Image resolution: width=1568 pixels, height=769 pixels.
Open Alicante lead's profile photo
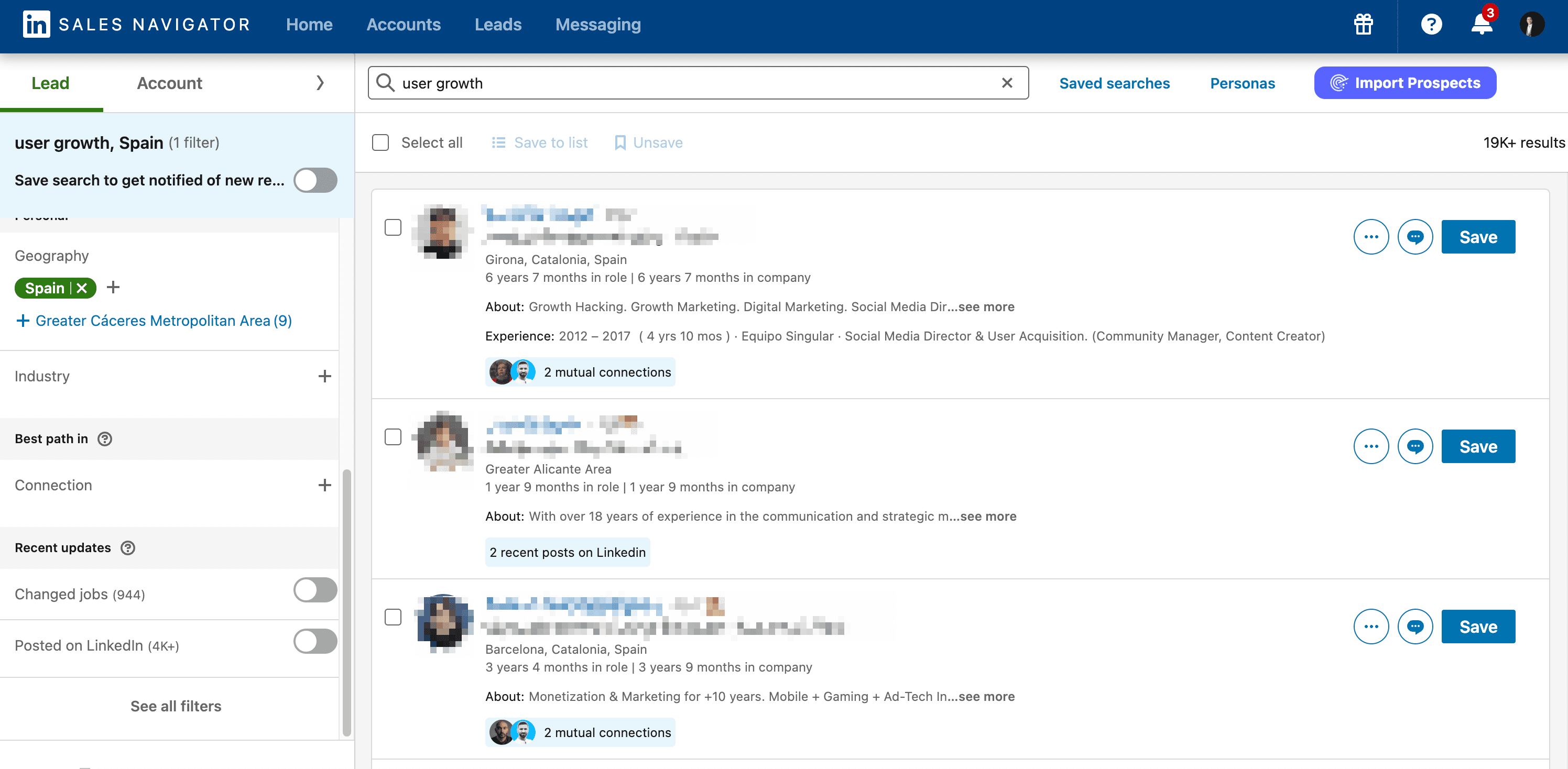442,442
